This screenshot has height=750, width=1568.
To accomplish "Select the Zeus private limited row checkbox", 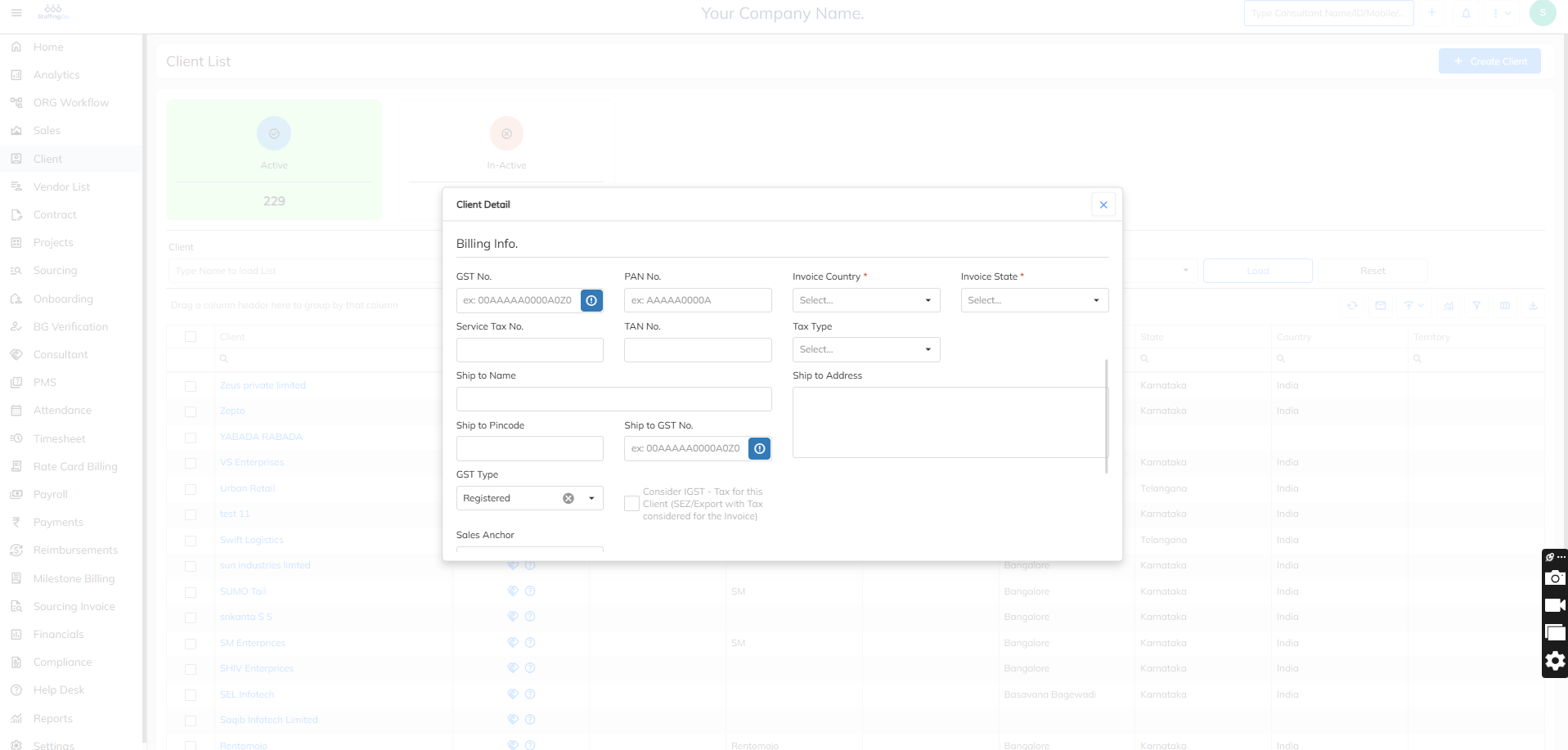I will (191, 386).
